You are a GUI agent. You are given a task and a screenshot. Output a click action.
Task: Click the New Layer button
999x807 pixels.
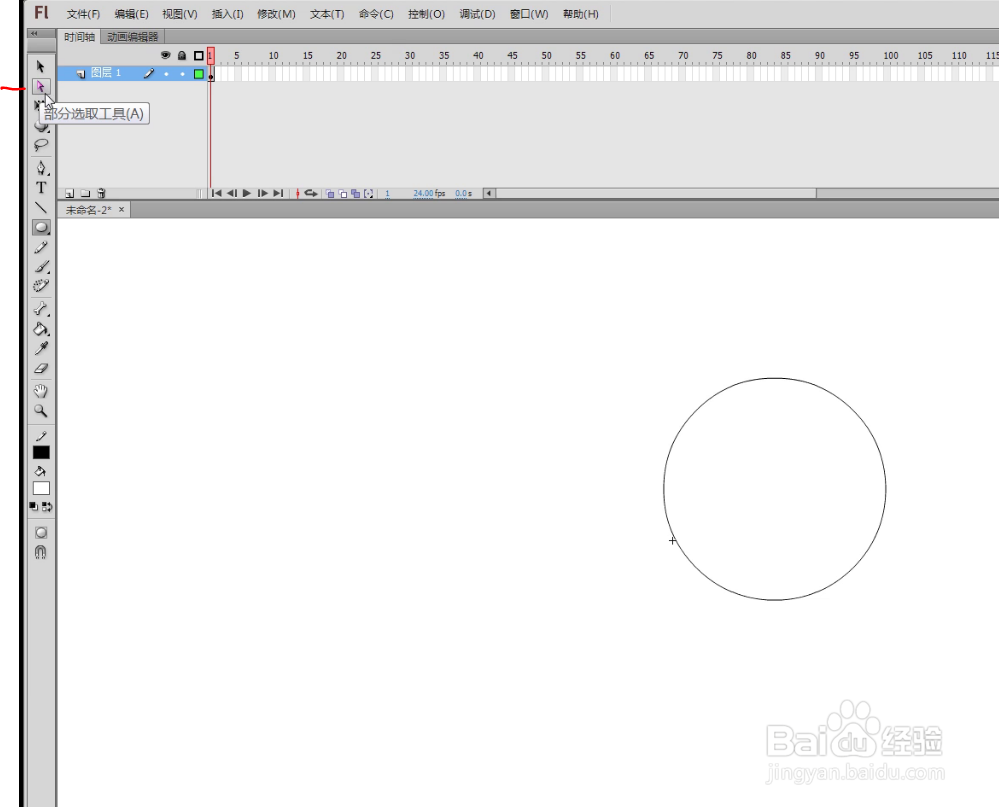pyautogui.click(x=68, y=193)
